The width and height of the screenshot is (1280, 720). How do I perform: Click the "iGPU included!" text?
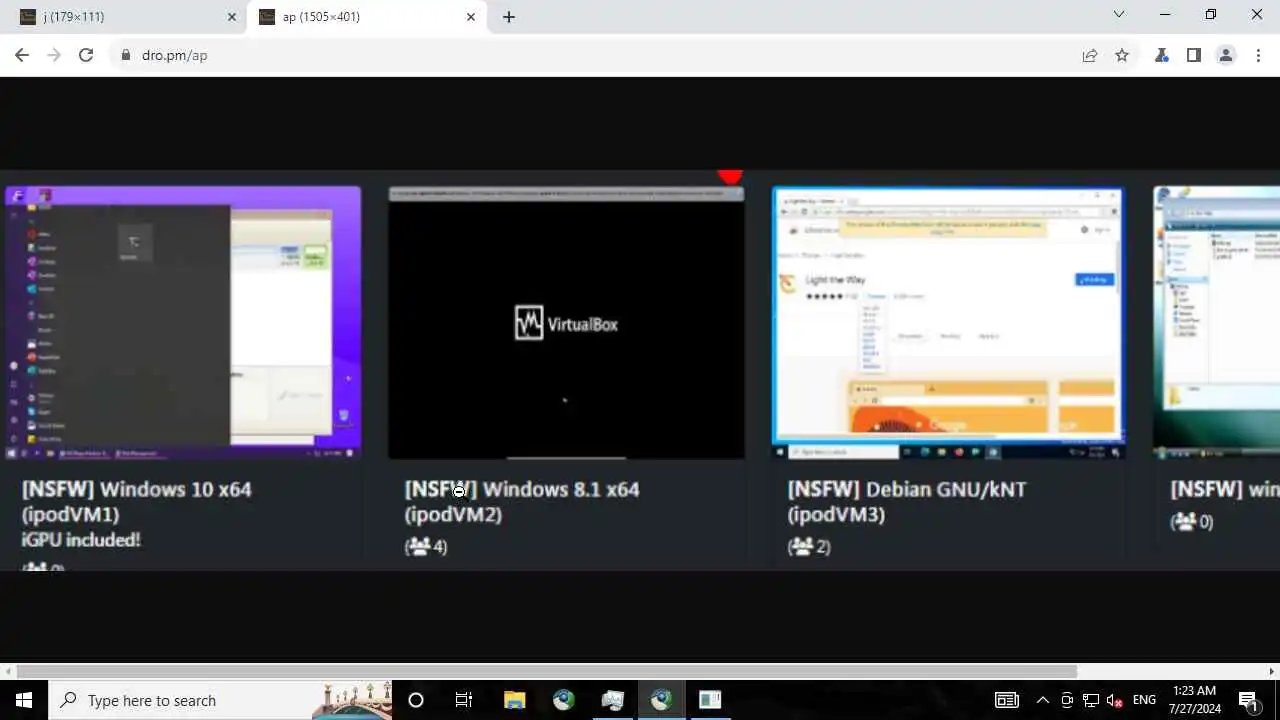(x=81, y=540)
